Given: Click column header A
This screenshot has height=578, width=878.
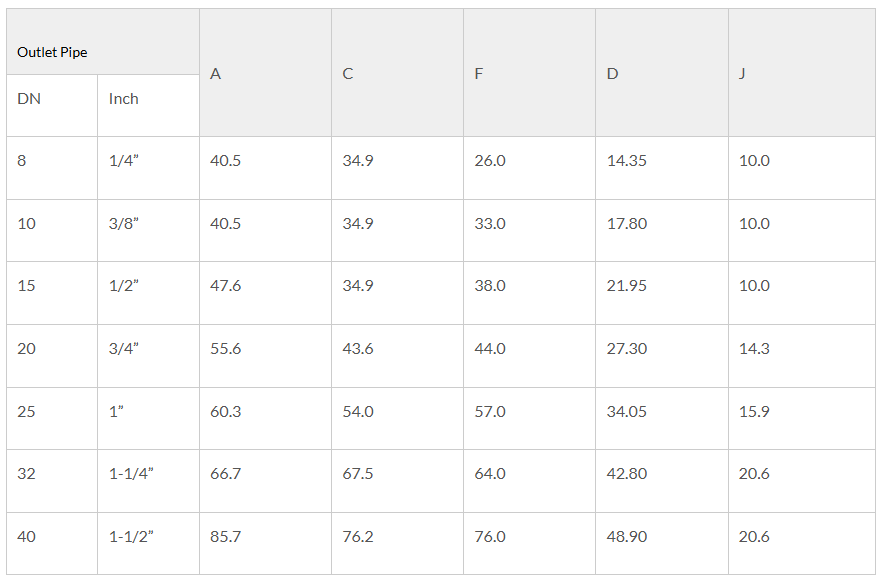Looking at the screenshot, I should (x=265, y=73).
